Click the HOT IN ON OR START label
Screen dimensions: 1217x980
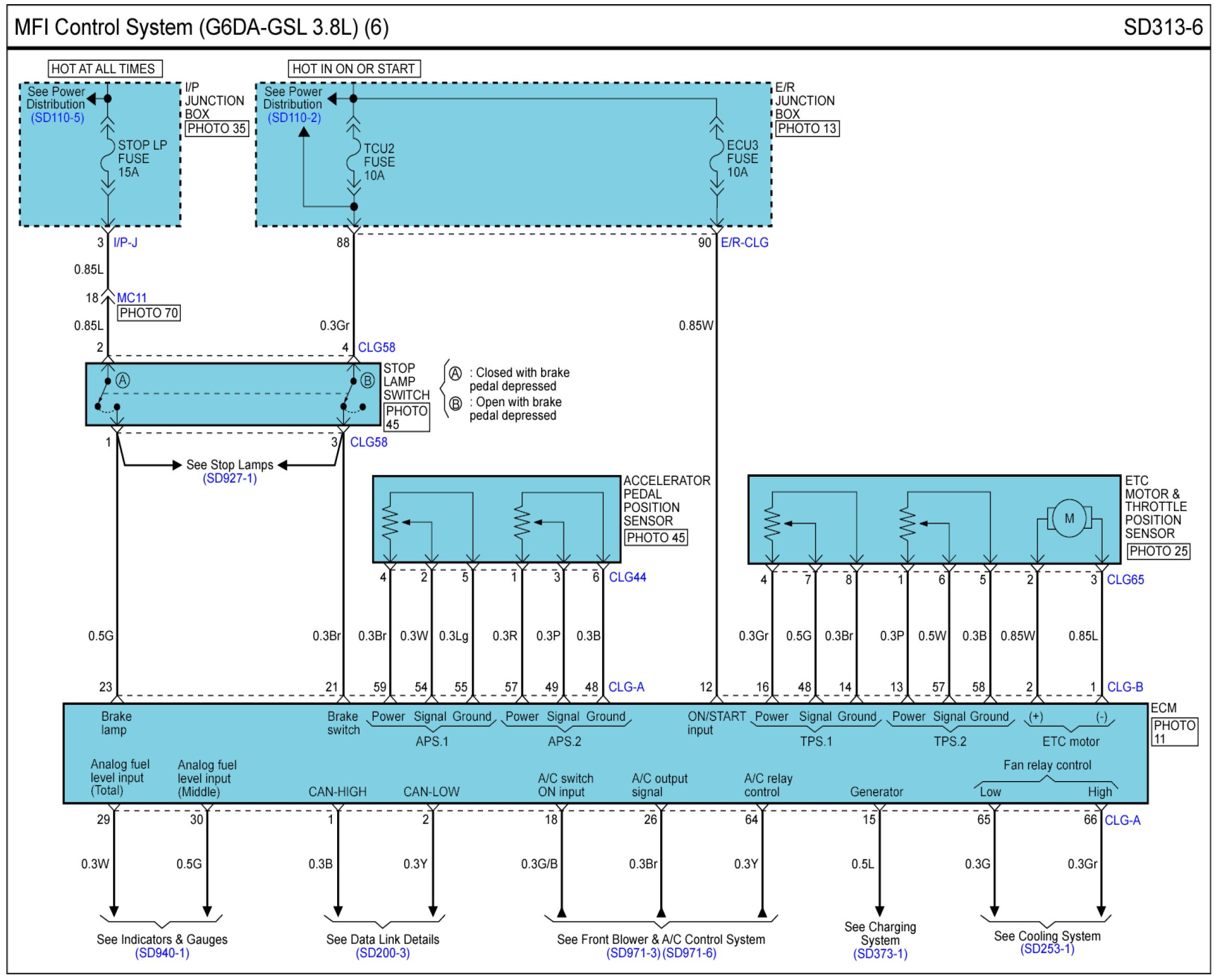354,69
